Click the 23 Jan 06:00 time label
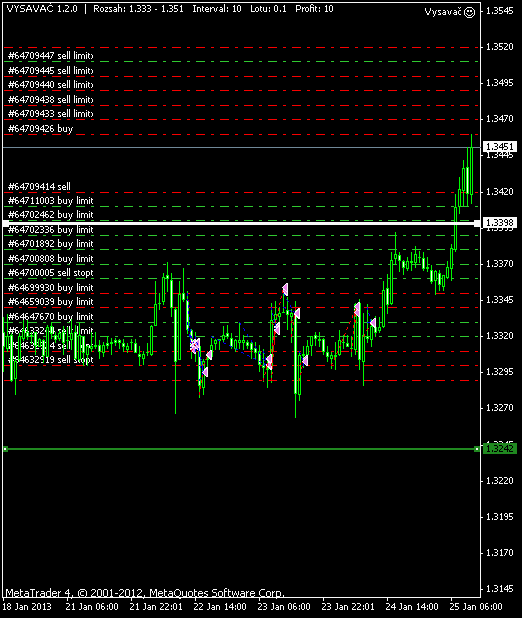This screenshot has width=522, height=618. point(284,607)
